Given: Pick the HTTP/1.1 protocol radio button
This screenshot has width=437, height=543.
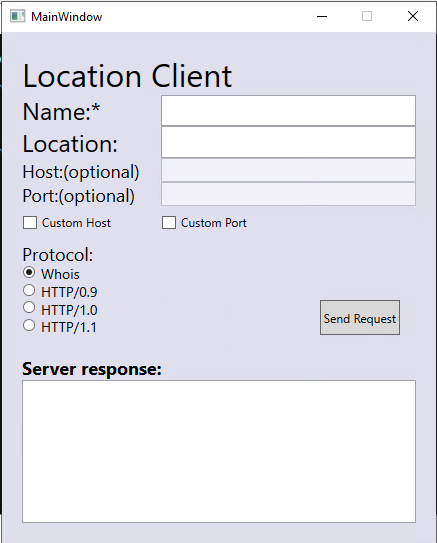Looking at the screenshot, I should coord(29,326).
